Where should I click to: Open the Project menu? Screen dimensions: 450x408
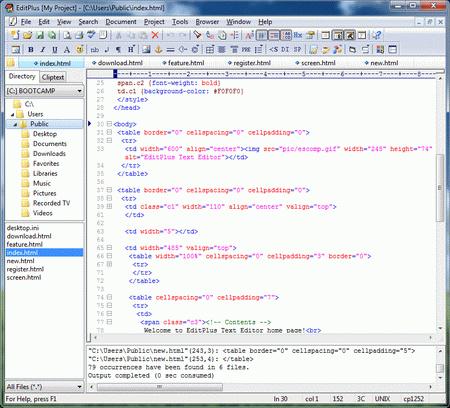click(x=154, y=22)
